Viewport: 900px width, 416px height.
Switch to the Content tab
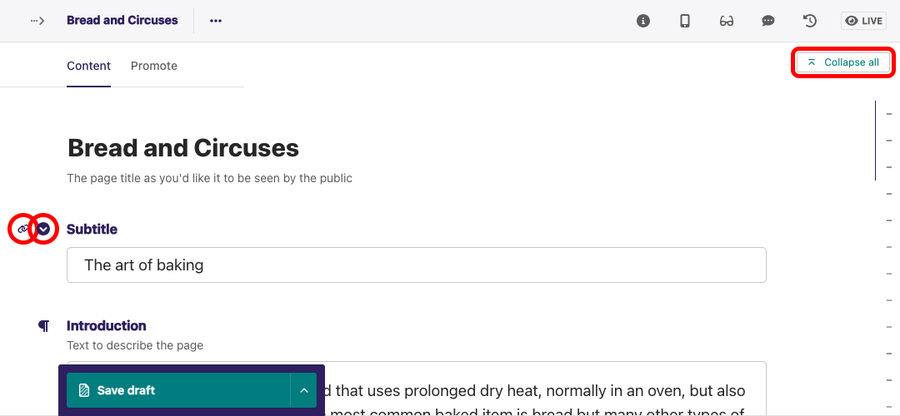88,66
